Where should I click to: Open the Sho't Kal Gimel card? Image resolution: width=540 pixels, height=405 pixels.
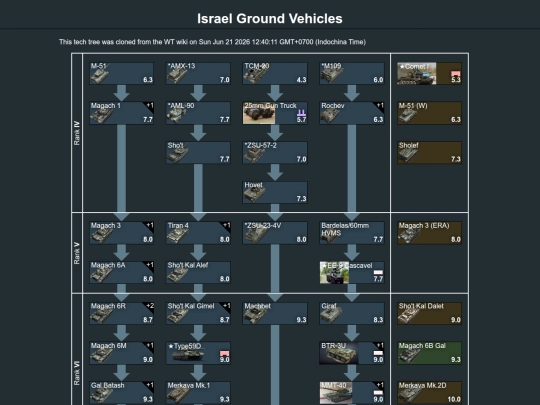[x=198, y=313]
